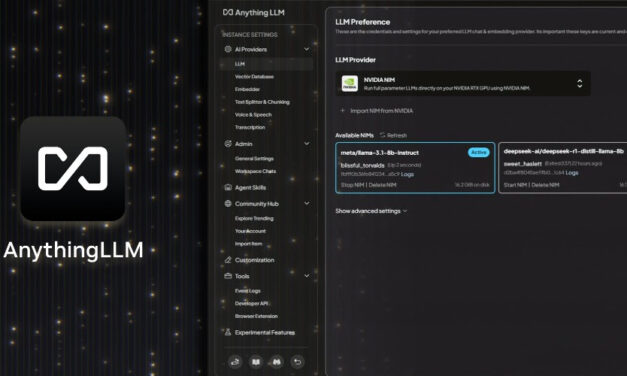Open Import Item in Community Hub

click(249, 244)
